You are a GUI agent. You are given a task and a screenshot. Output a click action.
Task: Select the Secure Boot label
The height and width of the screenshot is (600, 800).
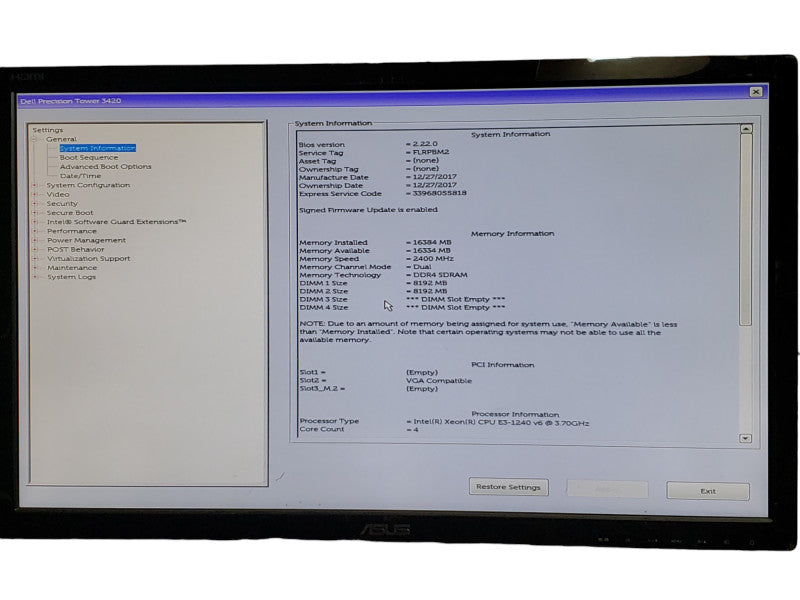tap(70, 213)
